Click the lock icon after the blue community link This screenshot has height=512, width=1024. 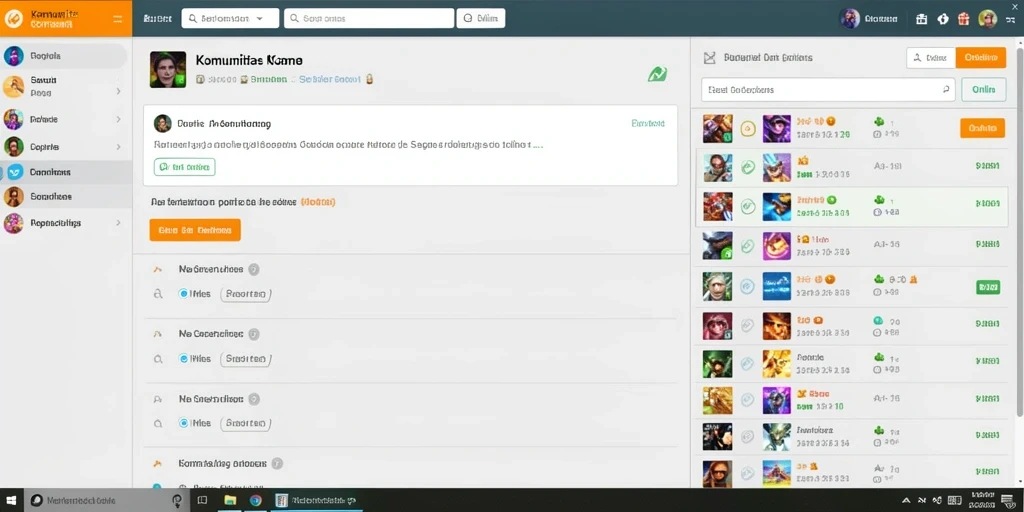click(369, 80)
